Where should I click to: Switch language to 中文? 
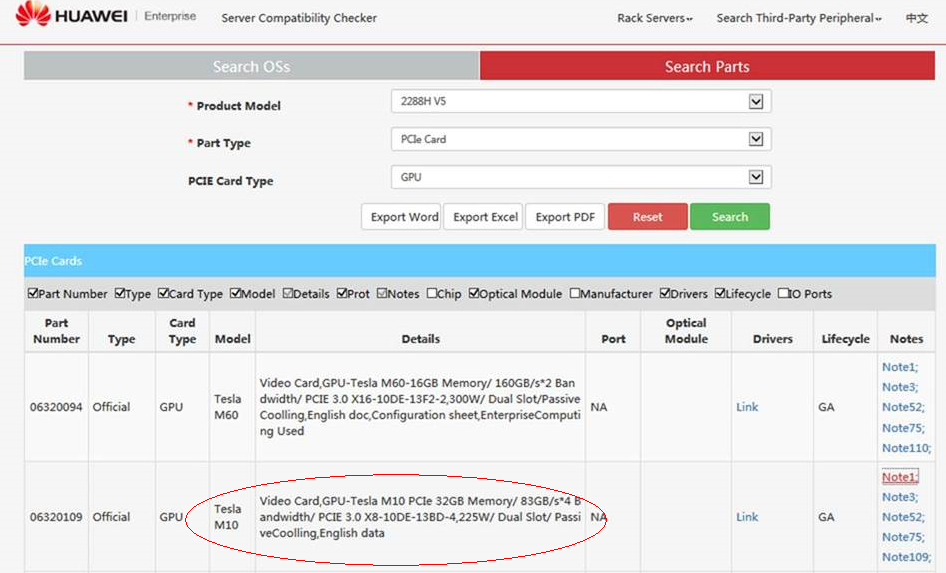click(x=916, y=18)
